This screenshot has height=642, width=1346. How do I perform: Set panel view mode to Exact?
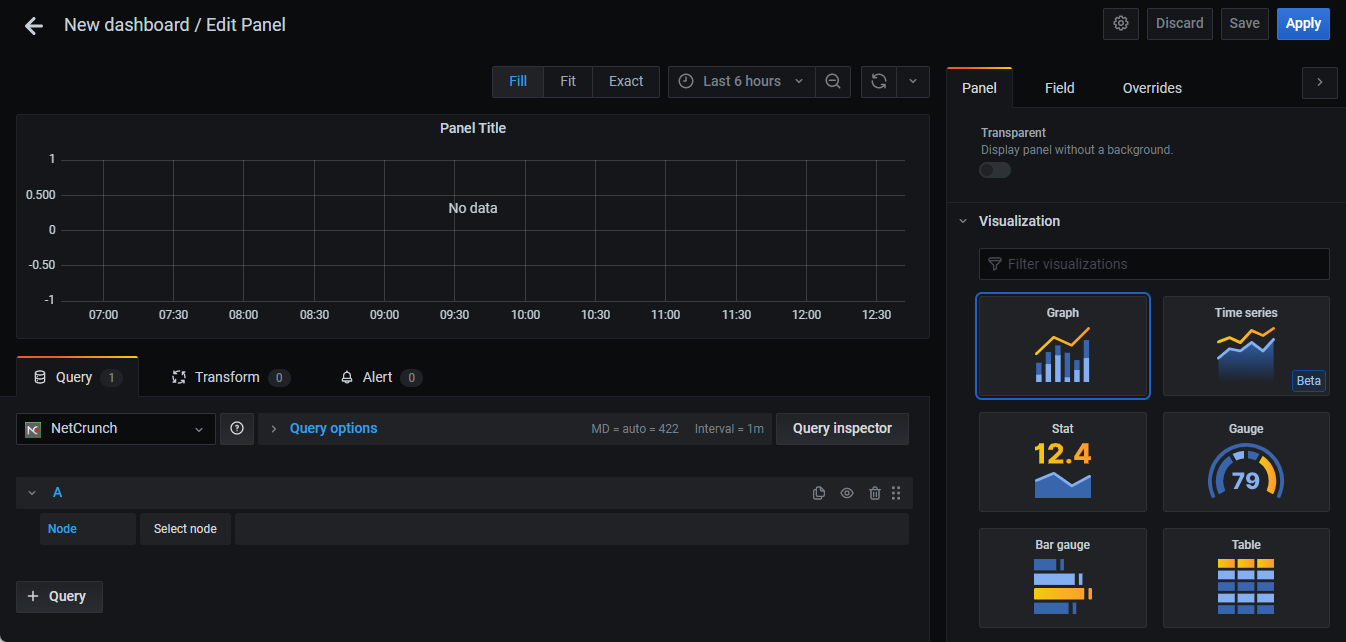click(626, 82)
